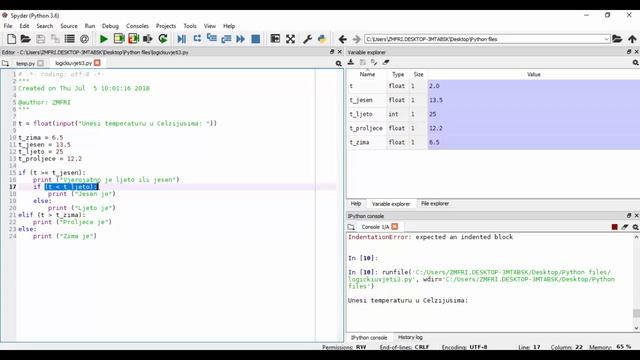This screenshot has width=640, height=360.
Task: Maximize the current pane
Action: tap(276, 39)
